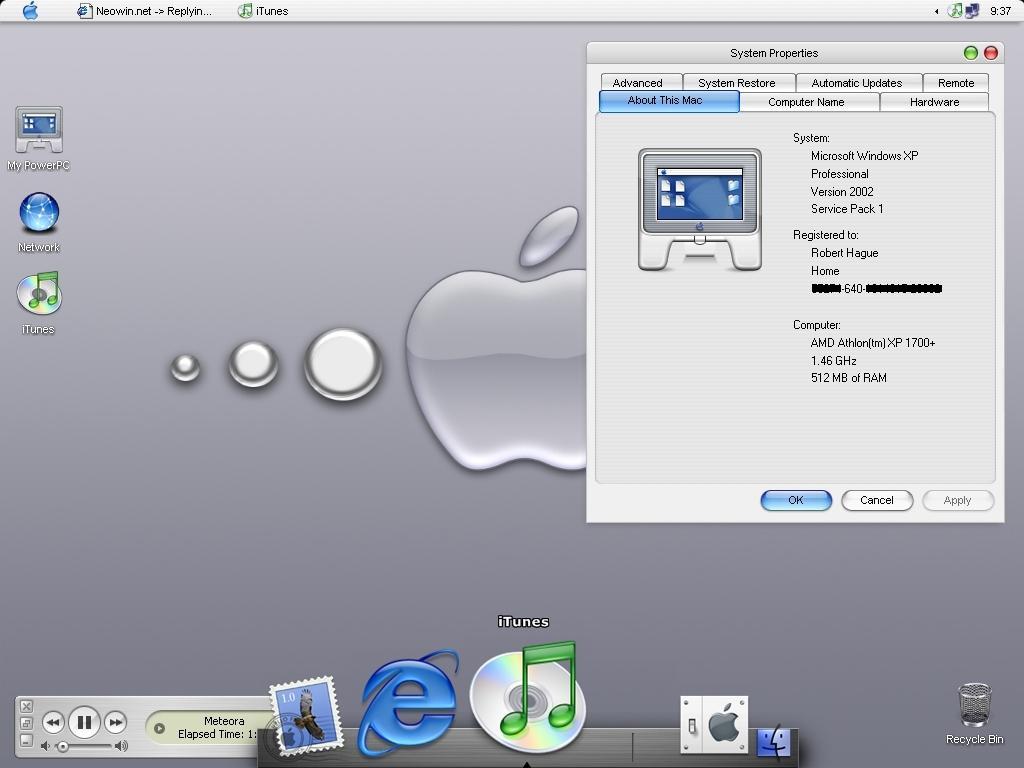The height and width of the screenshot is (768, 1024).
Task: Skip to next track in mini player
Action: (115, 722)
